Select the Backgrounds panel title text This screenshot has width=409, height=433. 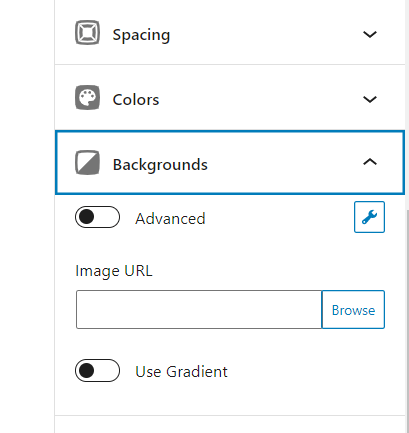(x=160, y=165)
